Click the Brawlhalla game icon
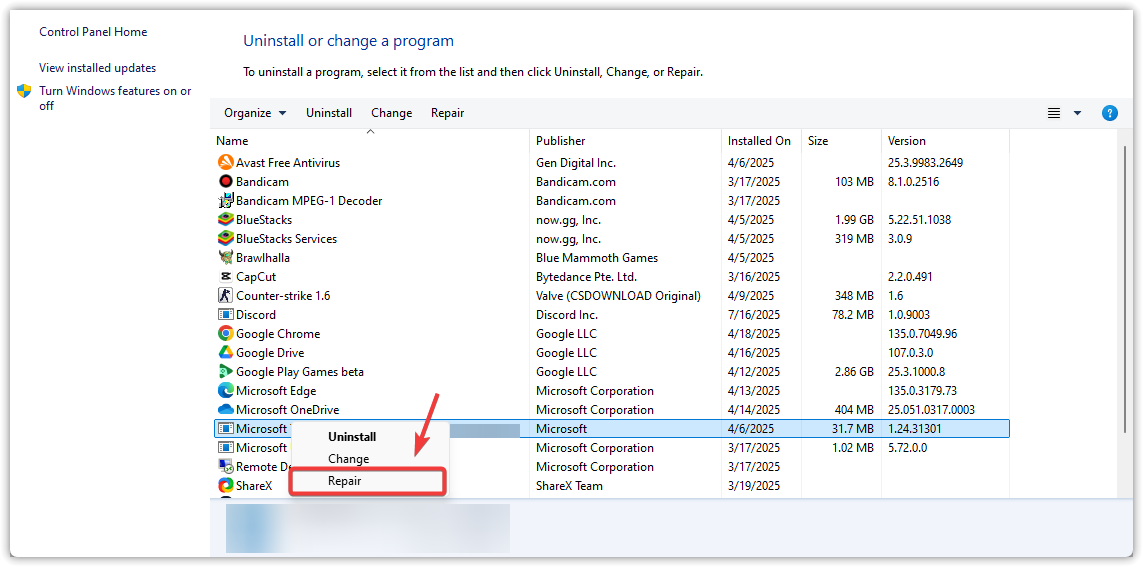Image resolution: width=1143 pixels, height=567 pixels. tap(225, 257)
